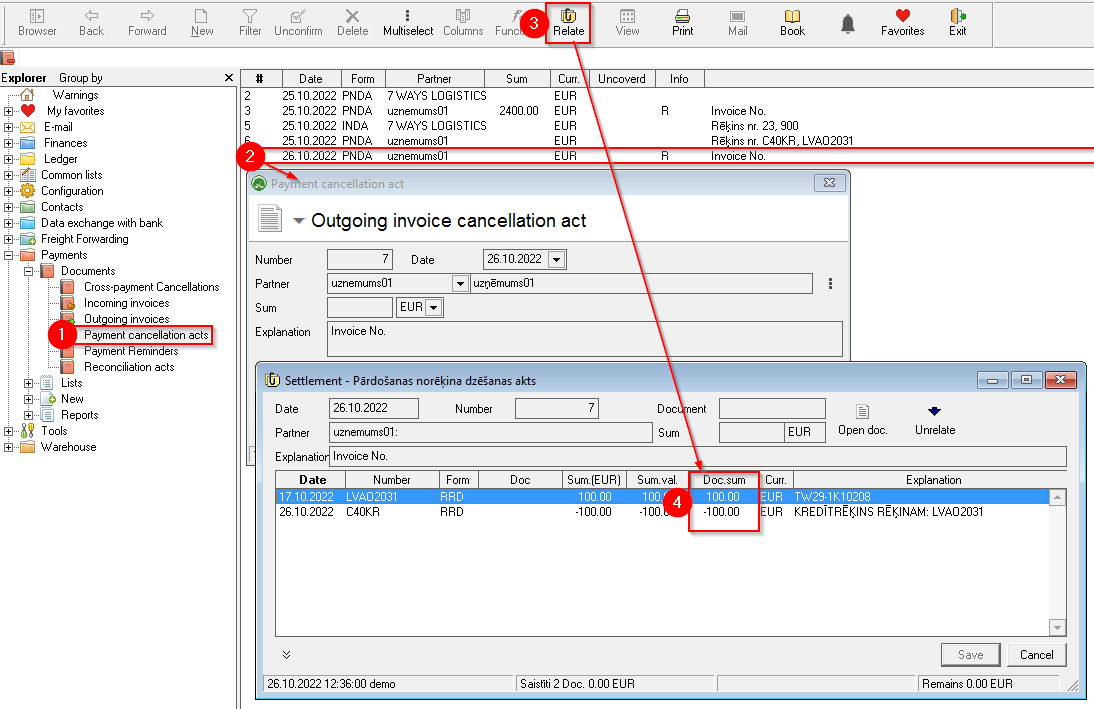The height and width of the screenshot is (709, 1094).
Task: Click the Delete toolbar icon
Action: point(352,23)
